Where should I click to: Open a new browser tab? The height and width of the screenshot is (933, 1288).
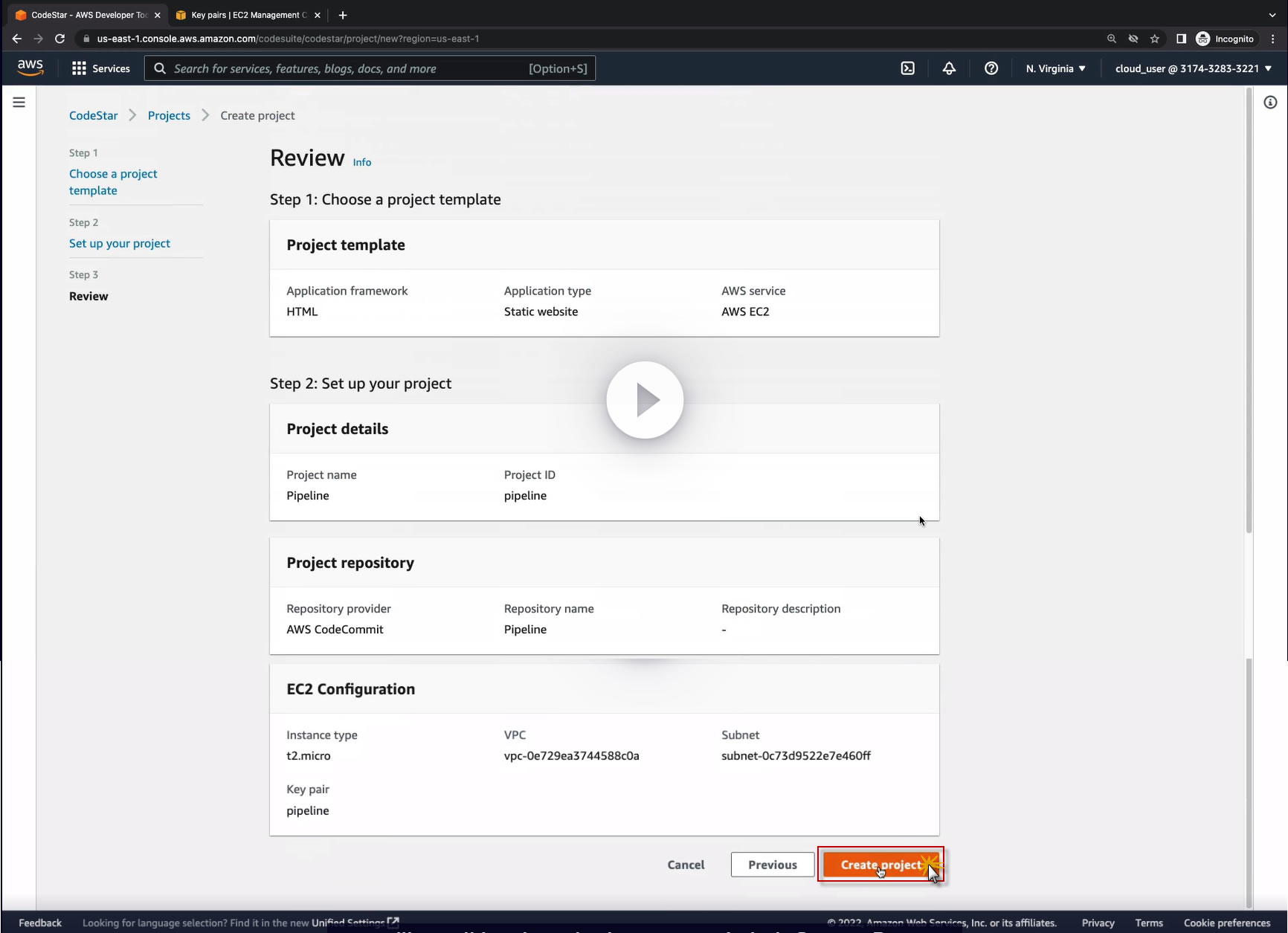click(342, 15)
